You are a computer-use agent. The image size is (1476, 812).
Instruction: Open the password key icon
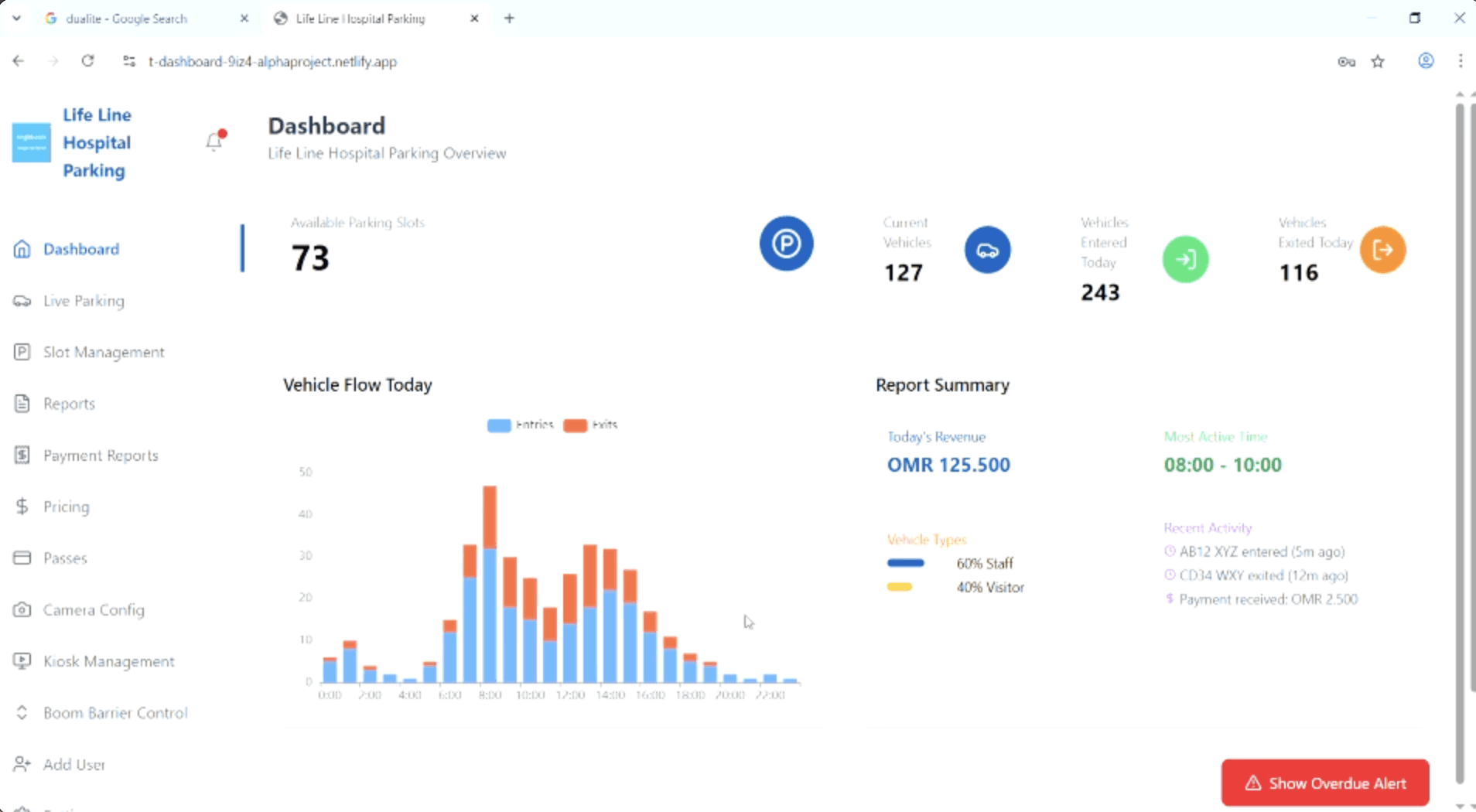click(1346, 62)
